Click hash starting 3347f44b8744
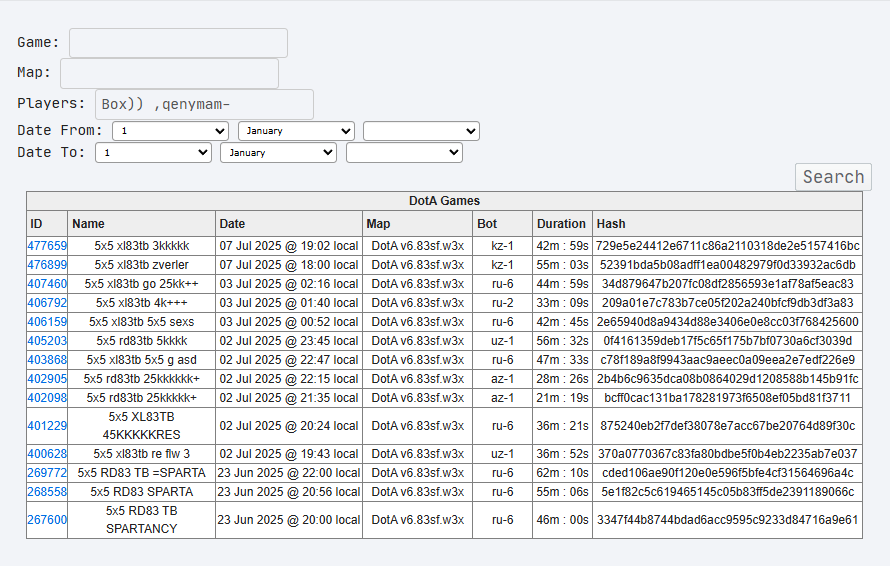This screenshot has height=566, width=890. click(728, 520)
